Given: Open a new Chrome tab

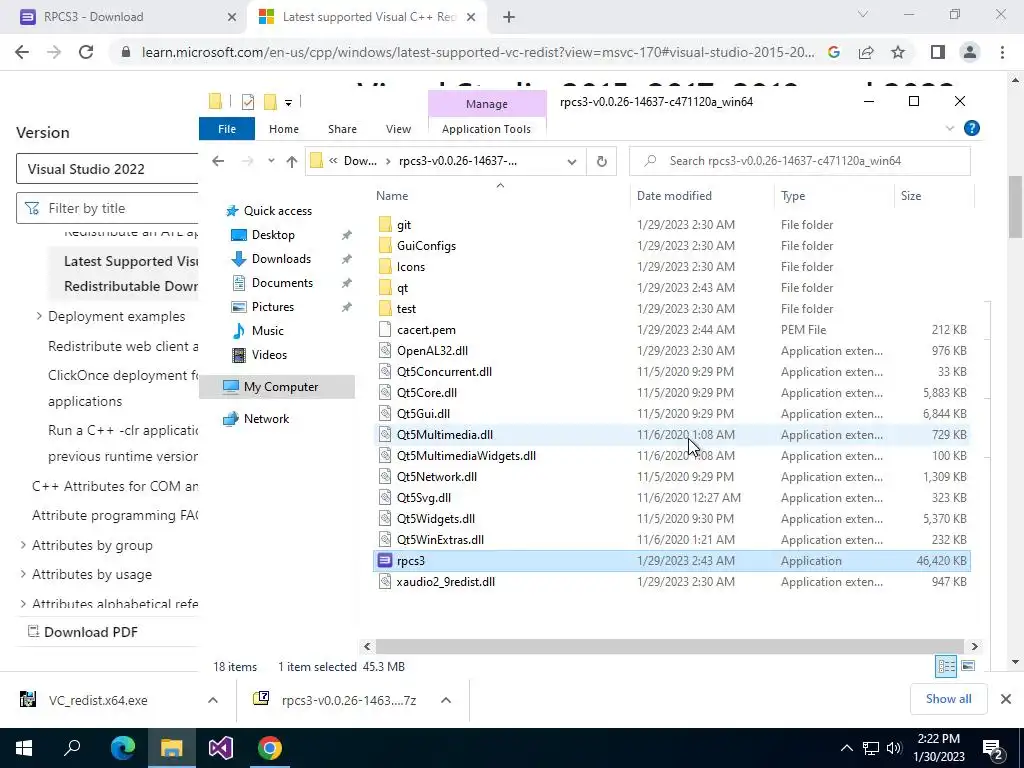Looking at the screenshot, I should click(509, 17).
